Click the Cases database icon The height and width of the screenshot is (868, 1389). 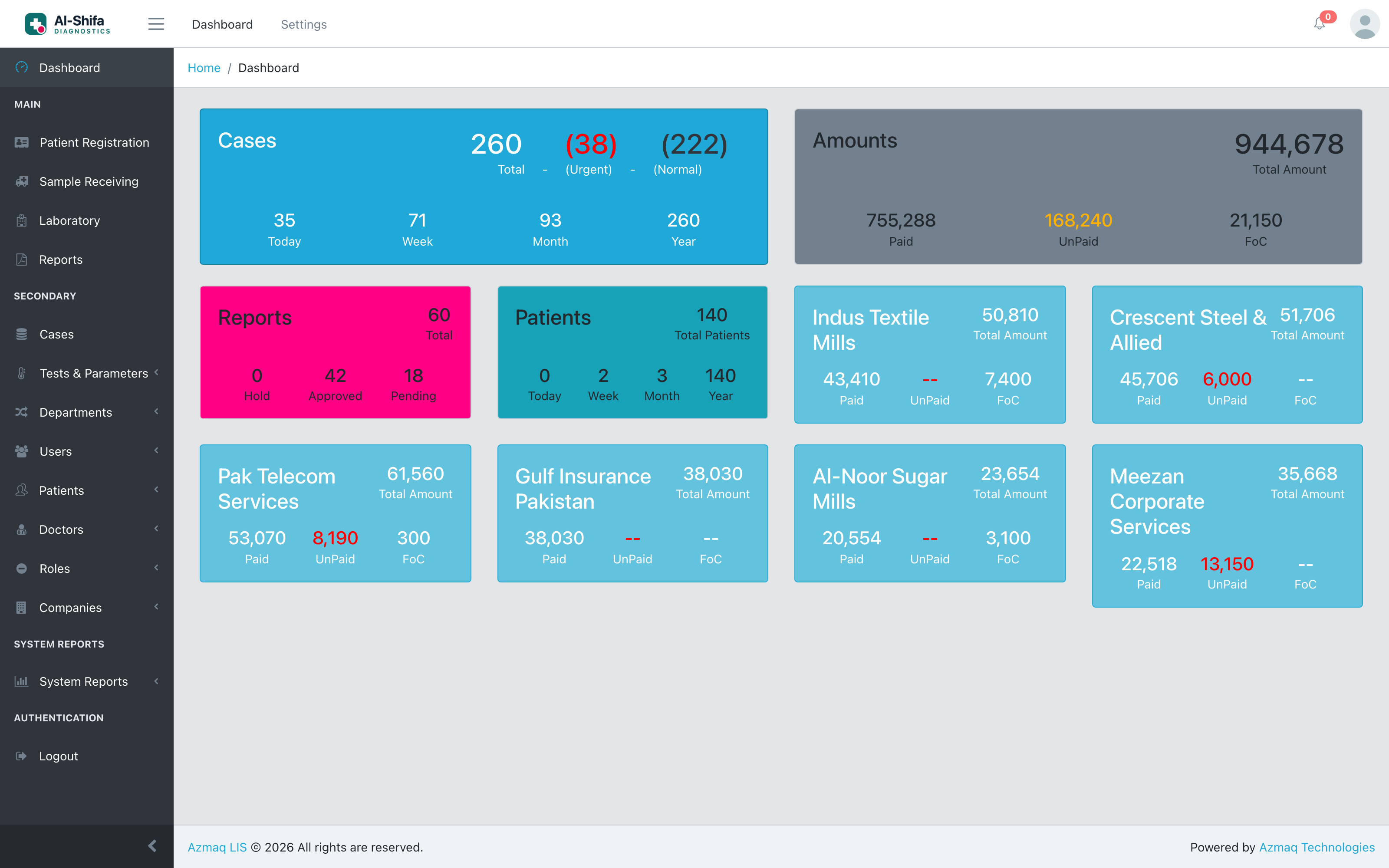click(21, 334)
